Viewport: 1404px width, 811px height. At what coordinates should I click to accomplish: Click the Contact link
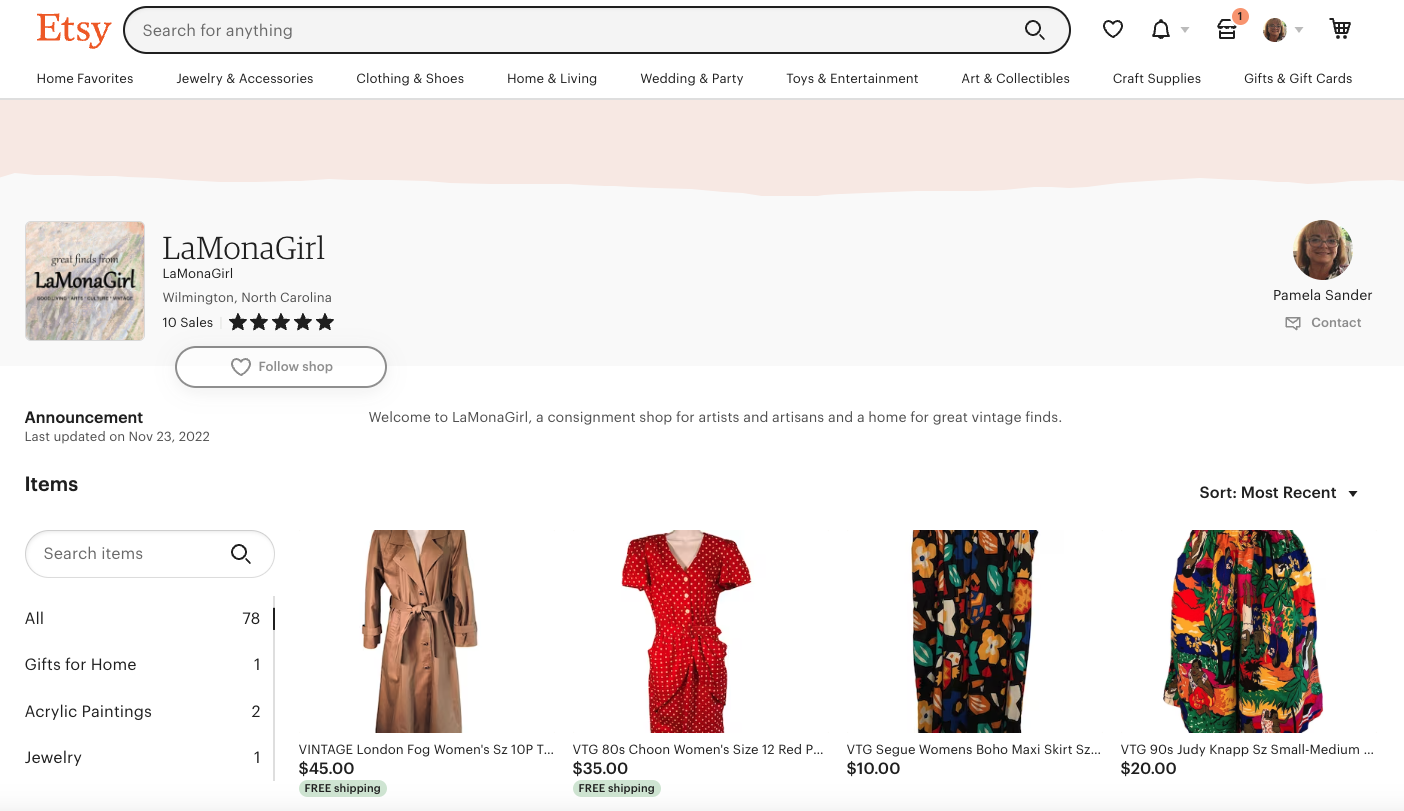[x=1323, y=322]
